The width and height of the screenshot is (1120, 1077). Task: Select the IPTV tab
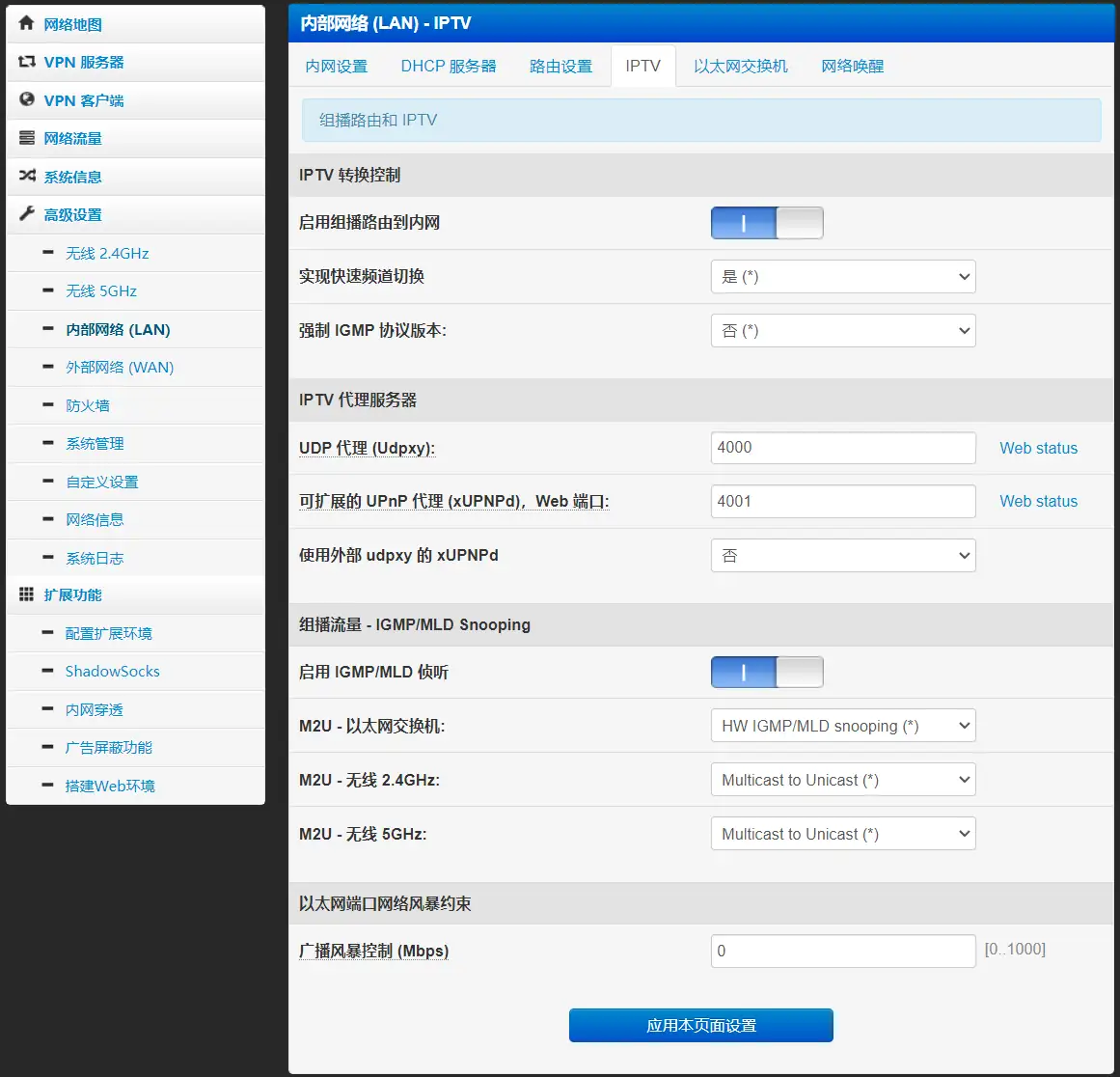point(642,66)
